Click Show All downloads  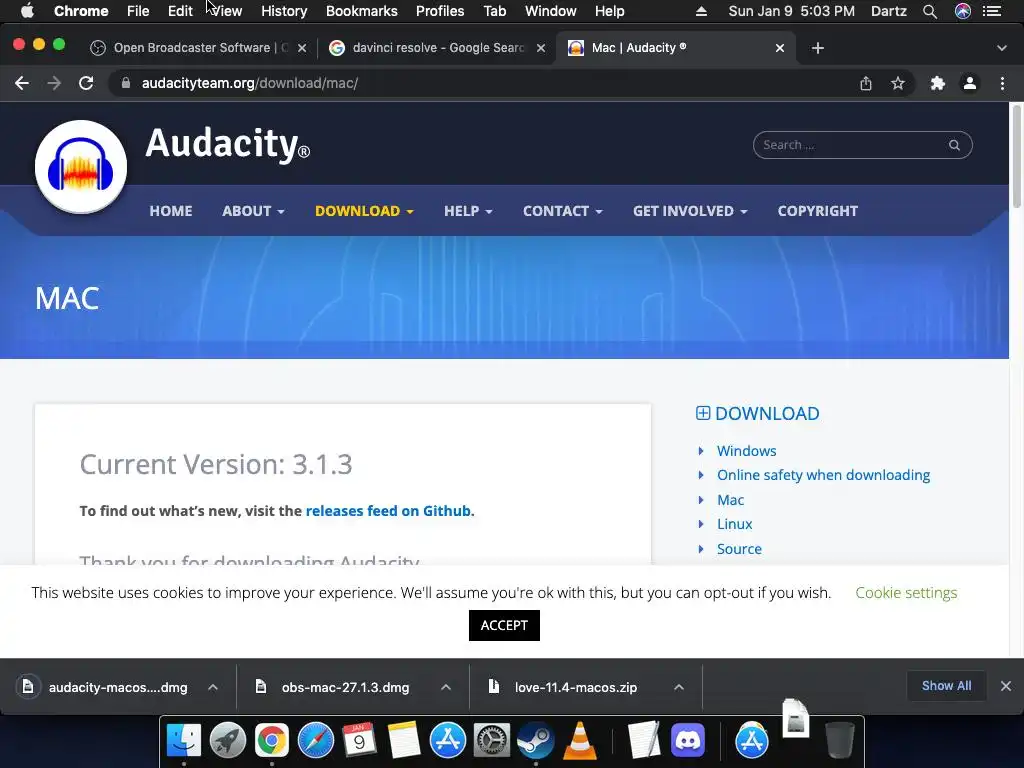[x=946, y=686]
